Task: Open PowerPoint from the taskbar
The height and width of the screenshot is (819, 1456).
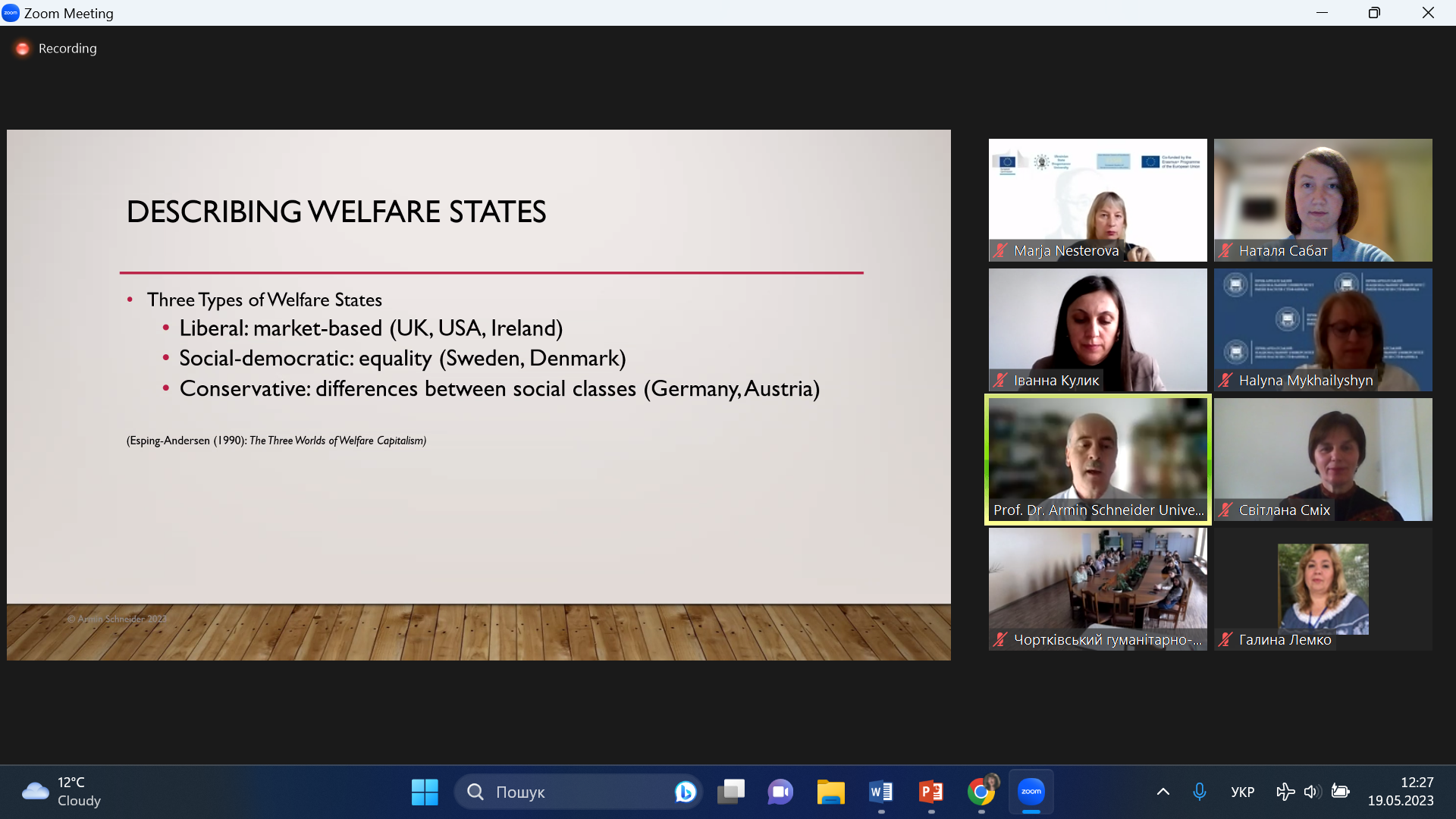Action: (x=930, y=792)
